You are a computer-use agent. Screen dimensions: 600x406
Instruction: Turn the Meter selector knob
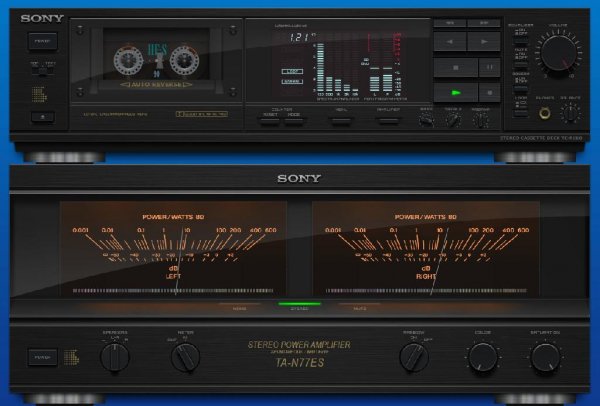point(185,357)
